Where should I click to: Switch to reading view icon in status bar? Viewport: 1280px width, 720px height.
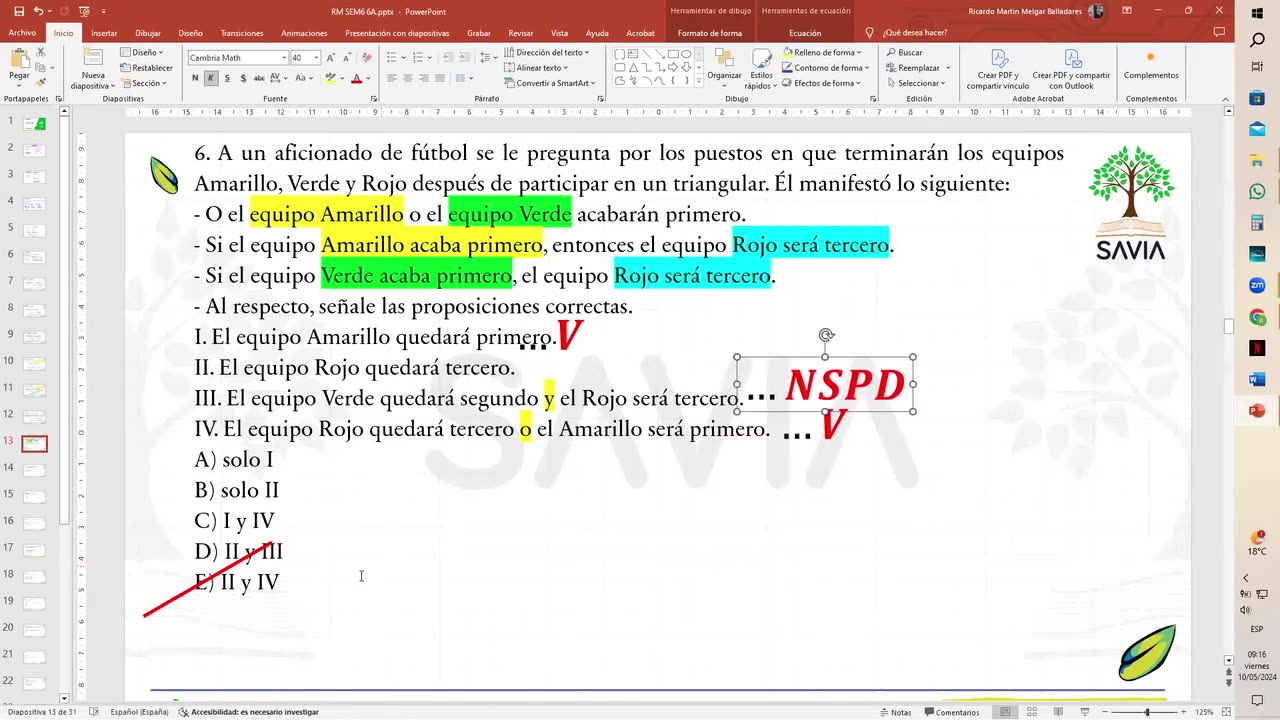pos(1059,712)
